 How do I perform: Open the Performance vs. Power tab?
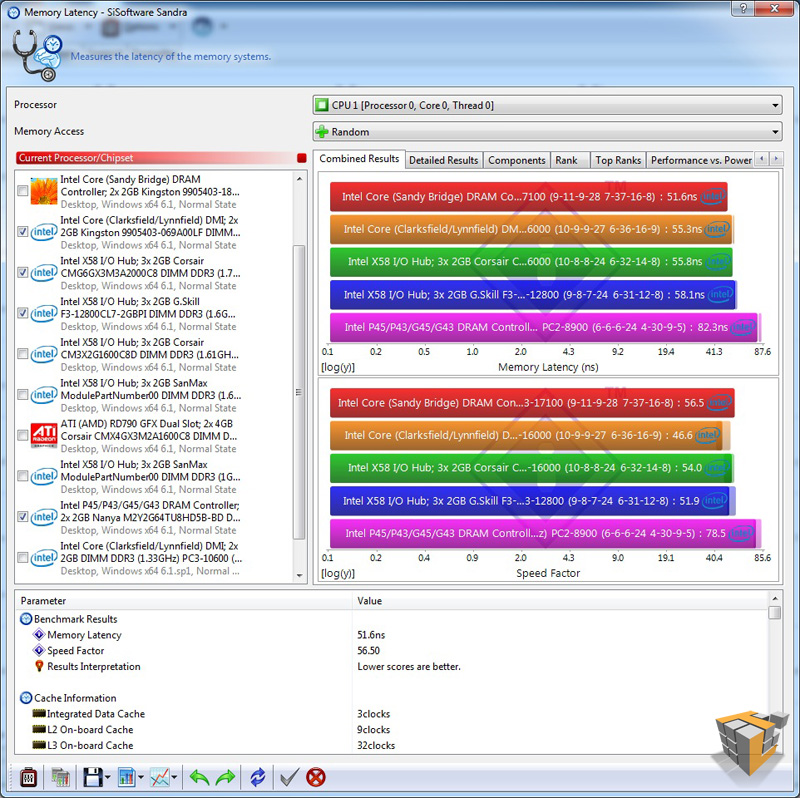(x=701, y=160)
